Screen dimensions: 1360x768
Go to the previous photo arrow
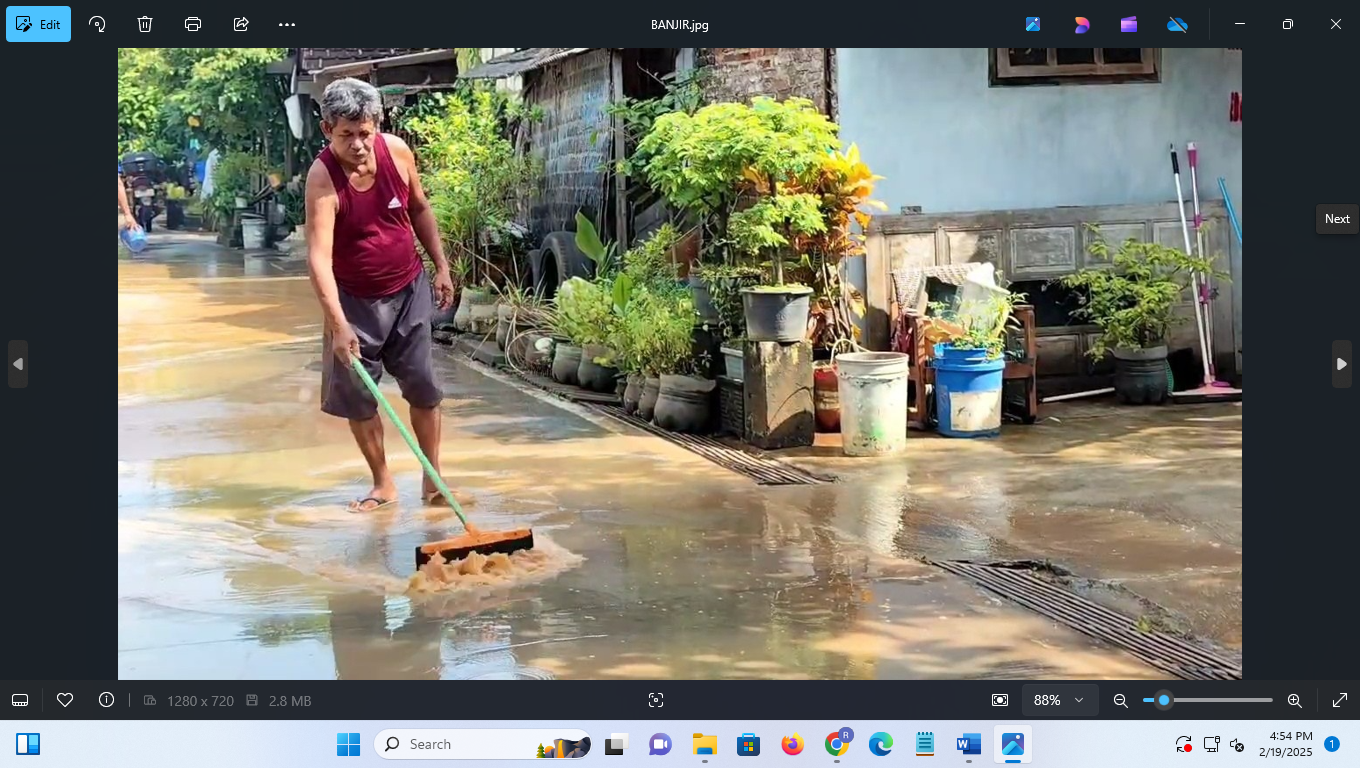pos(17,364)
